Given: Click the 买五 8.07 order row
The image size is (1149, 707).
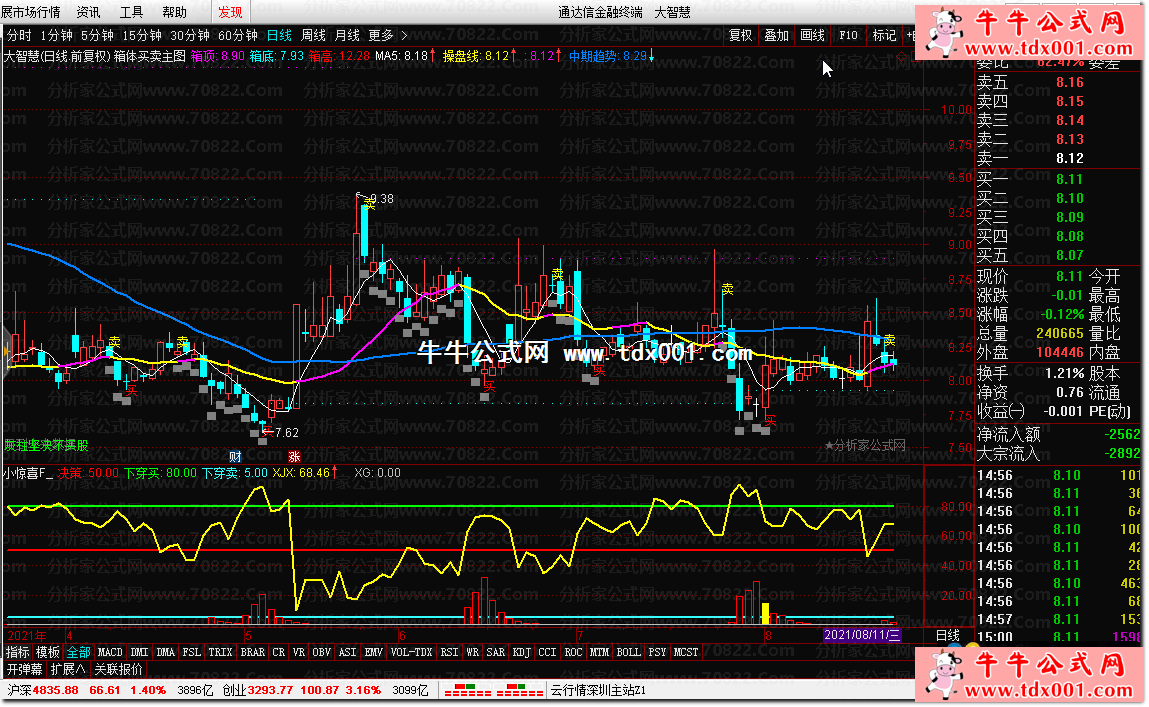Looking at the screenshot, I should 1030,256.
